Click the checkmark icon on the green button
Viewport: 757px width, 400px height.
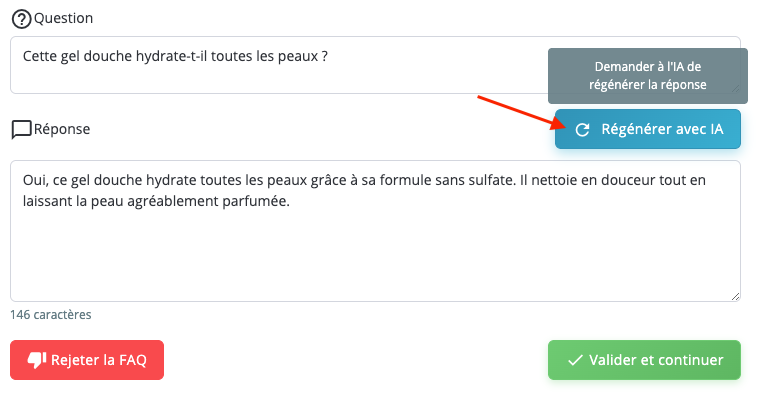[575, 361]
